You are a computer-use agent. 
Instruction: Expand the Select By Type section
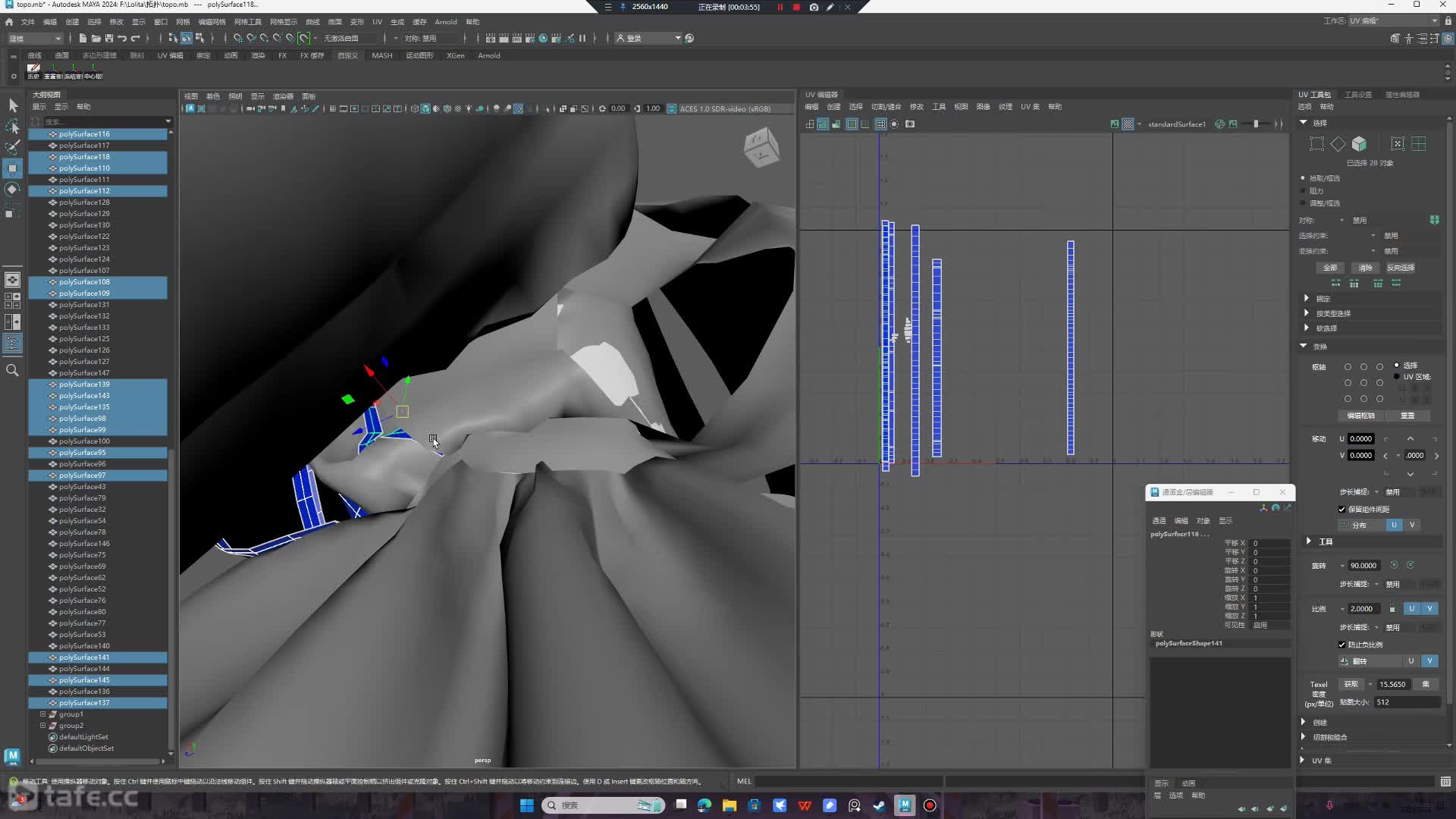[1307, 313]
